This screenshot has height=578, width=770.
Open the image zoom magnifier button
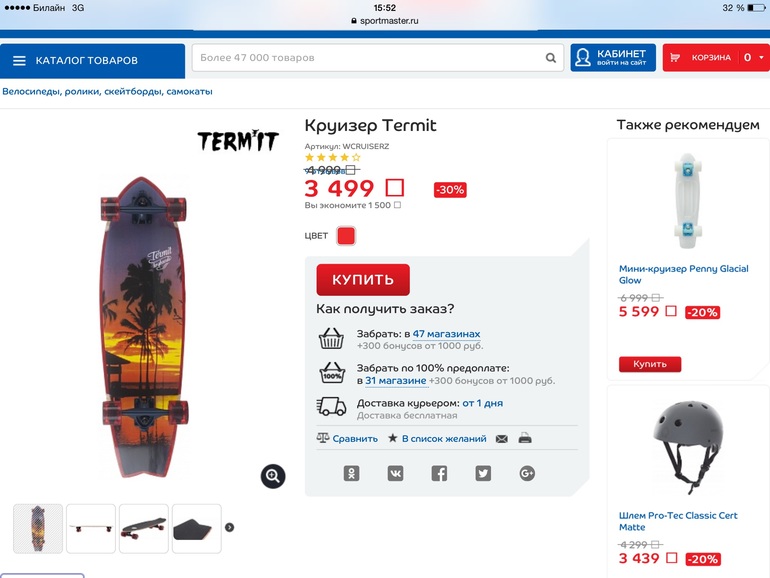(273, 476)
